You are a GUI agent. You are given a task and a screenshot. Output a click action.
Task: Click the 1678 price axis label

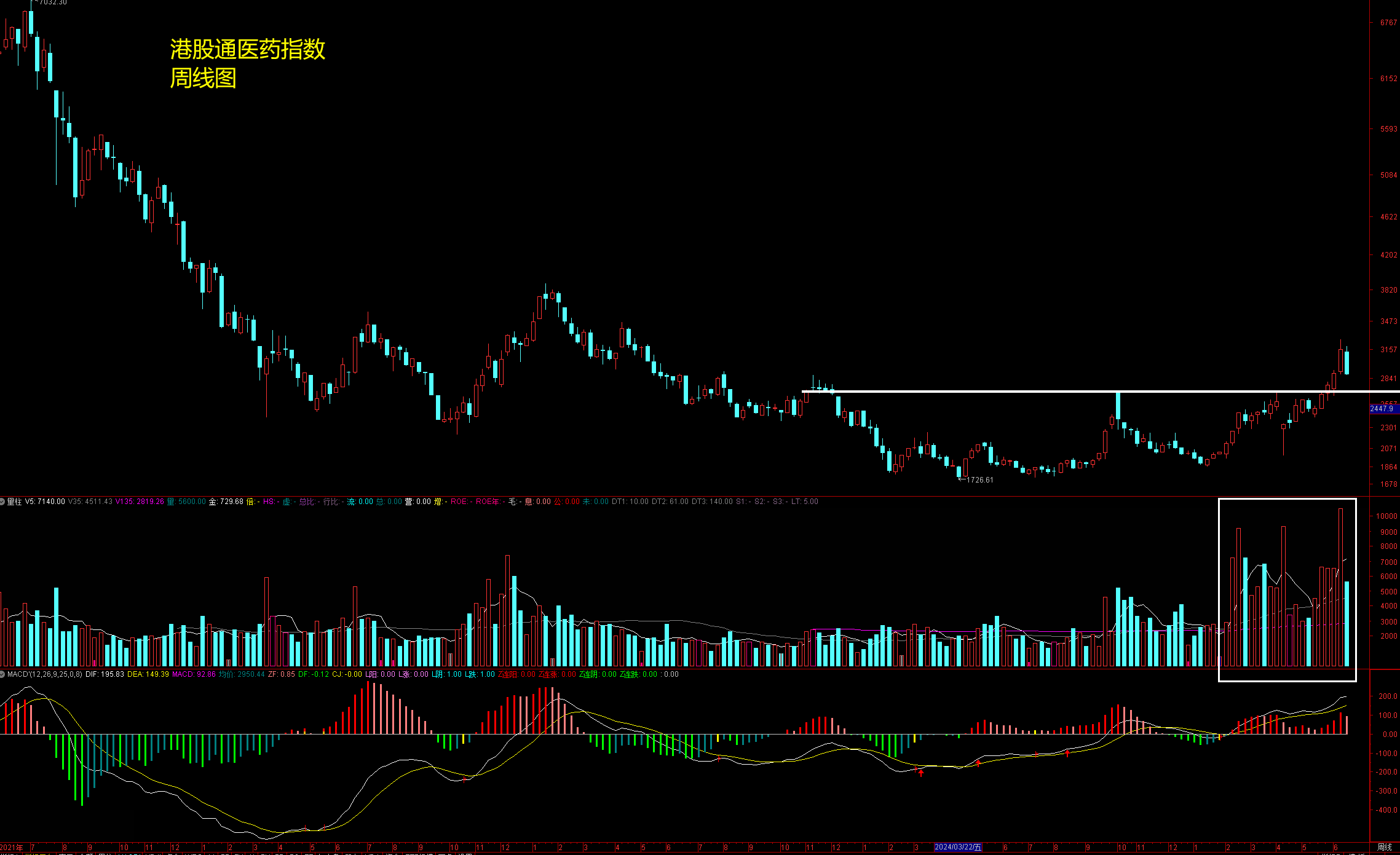point(1388,484)
